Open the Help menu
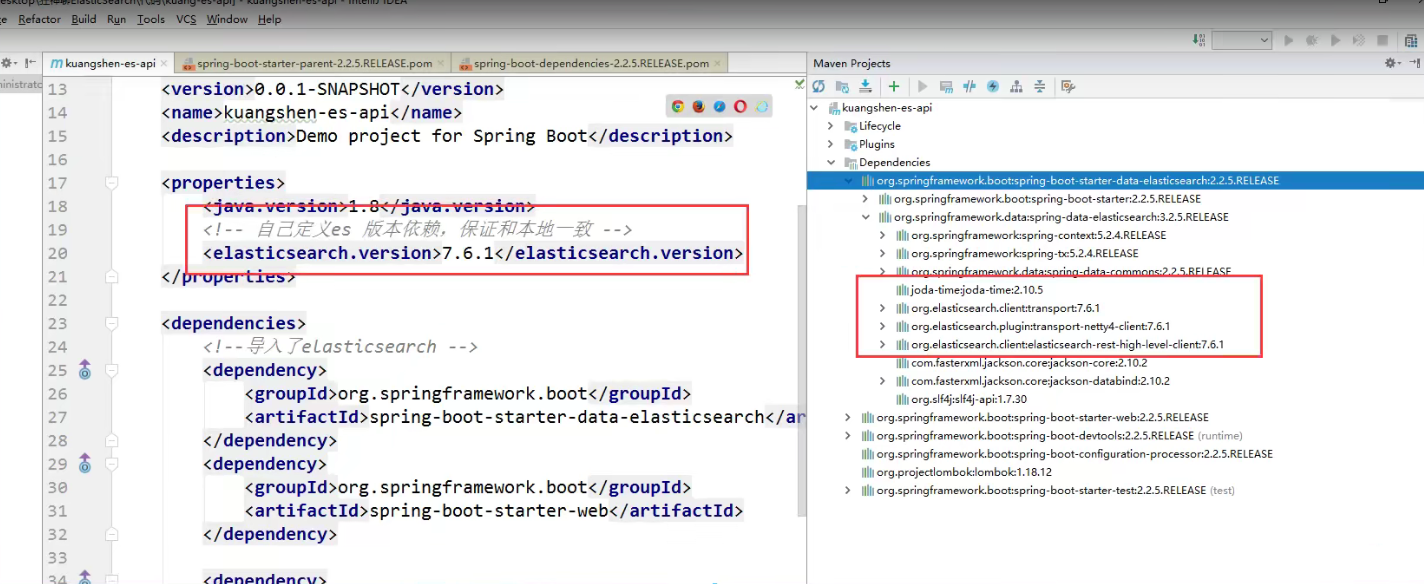This screenshot has height=584, width=1424. [x=269, y=19]
